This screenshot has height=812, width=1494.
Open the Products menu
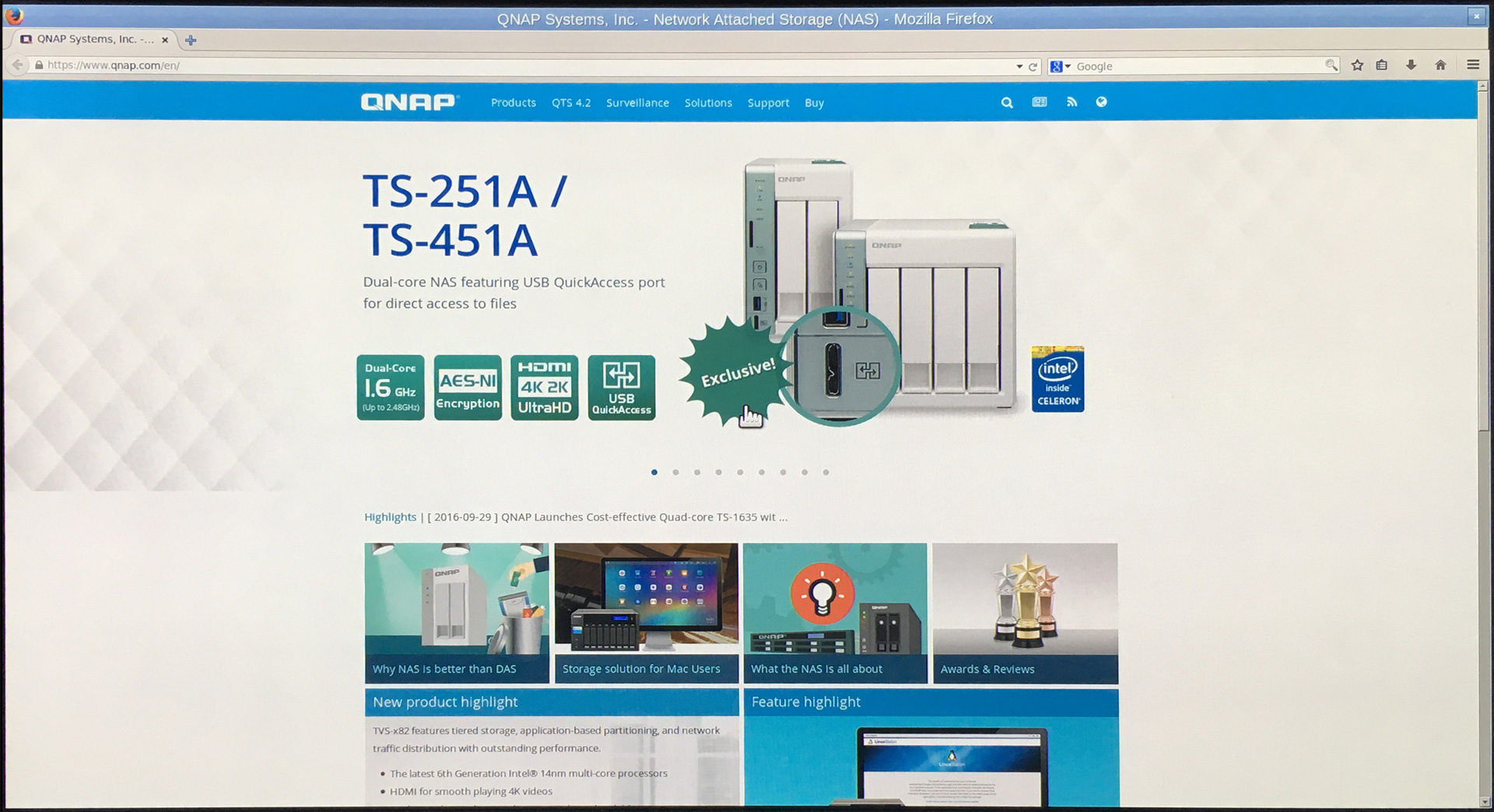coord(514,103)
